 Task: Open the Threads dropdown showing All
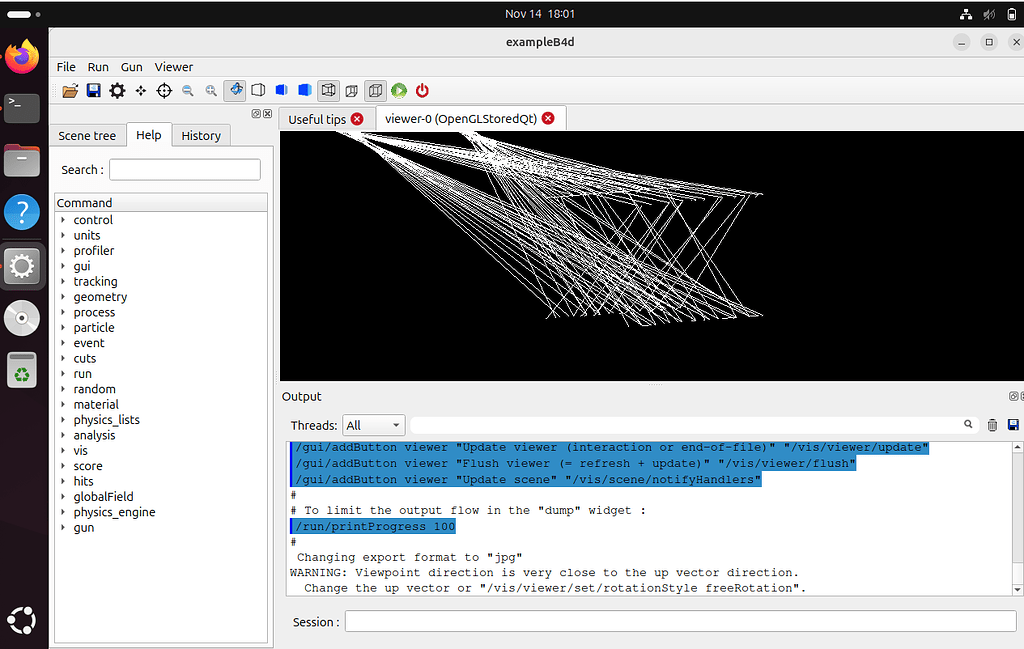(373, 425)
